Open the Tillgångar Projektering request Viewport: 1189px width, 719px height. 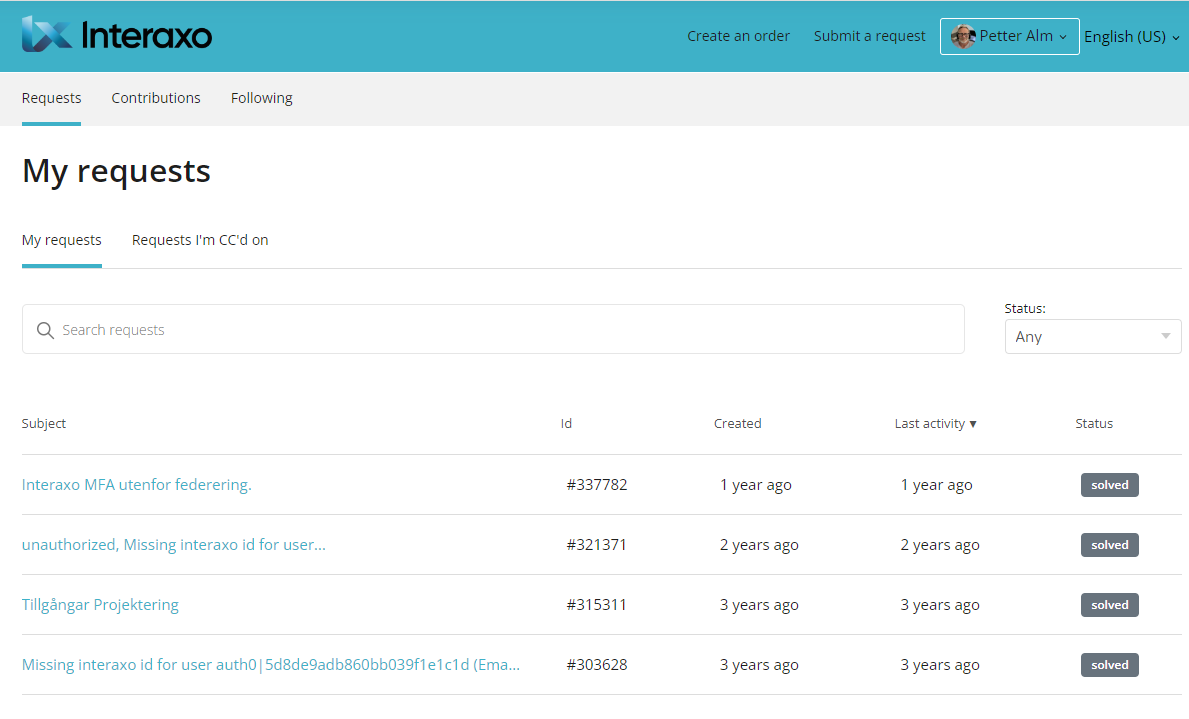point(100,604)
